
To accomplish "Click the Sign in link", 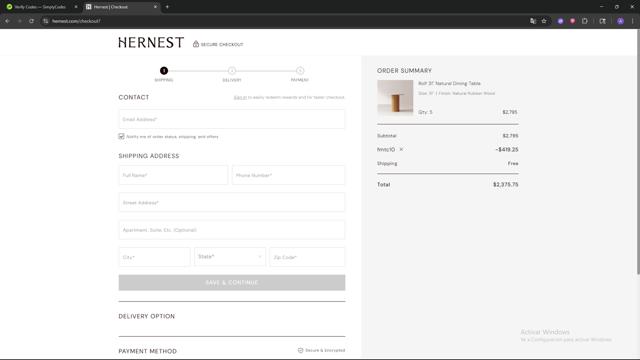I will point(240,97).
